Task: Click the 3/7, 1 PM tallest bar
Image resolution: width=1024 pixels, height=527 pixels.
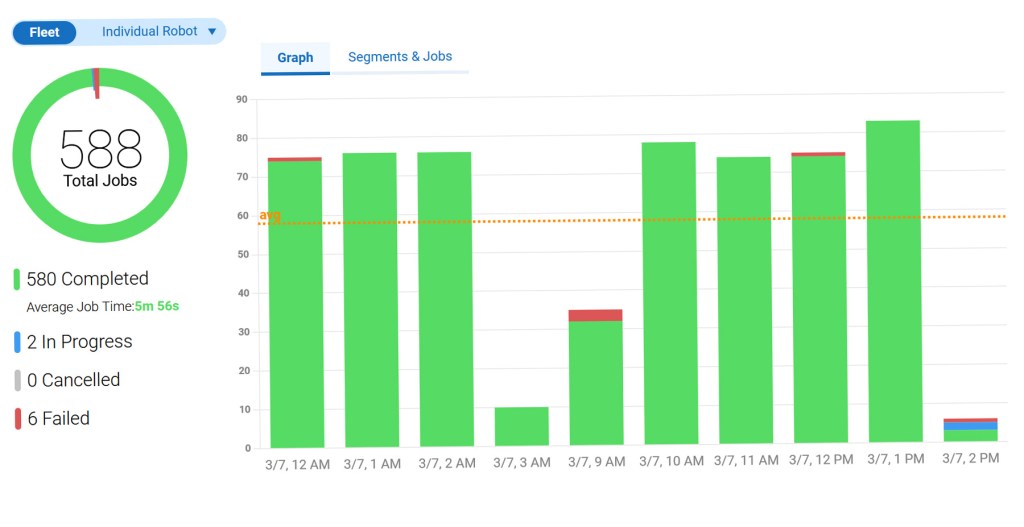Action: [894, 281]
